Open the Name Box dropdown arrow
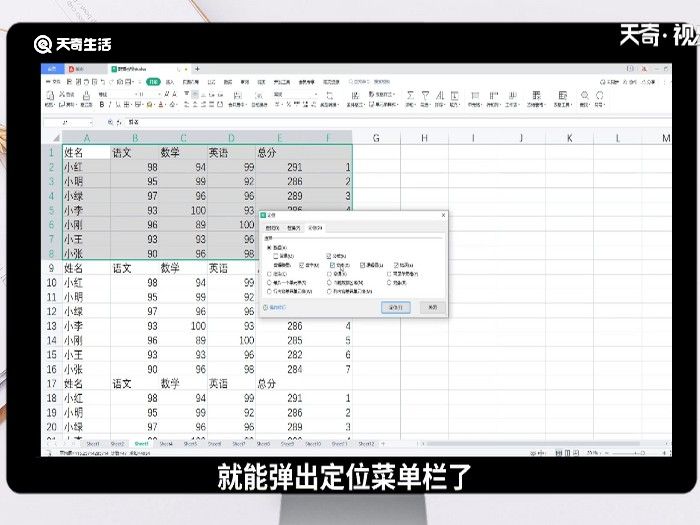This screenshot has width=700, height=525. [x=91, y=122]
